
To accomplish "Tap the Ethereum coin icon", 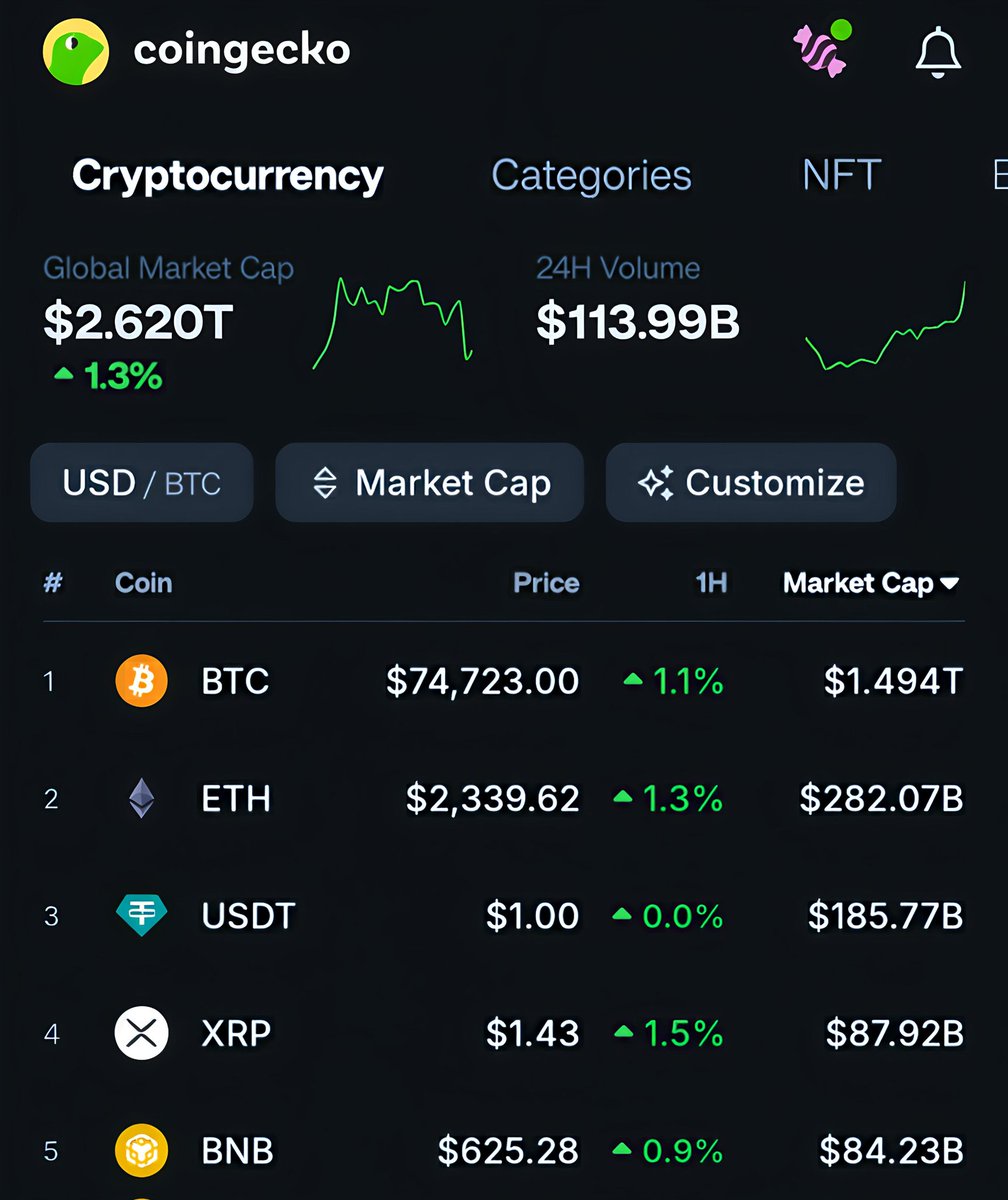I will (x=141, y=798).
